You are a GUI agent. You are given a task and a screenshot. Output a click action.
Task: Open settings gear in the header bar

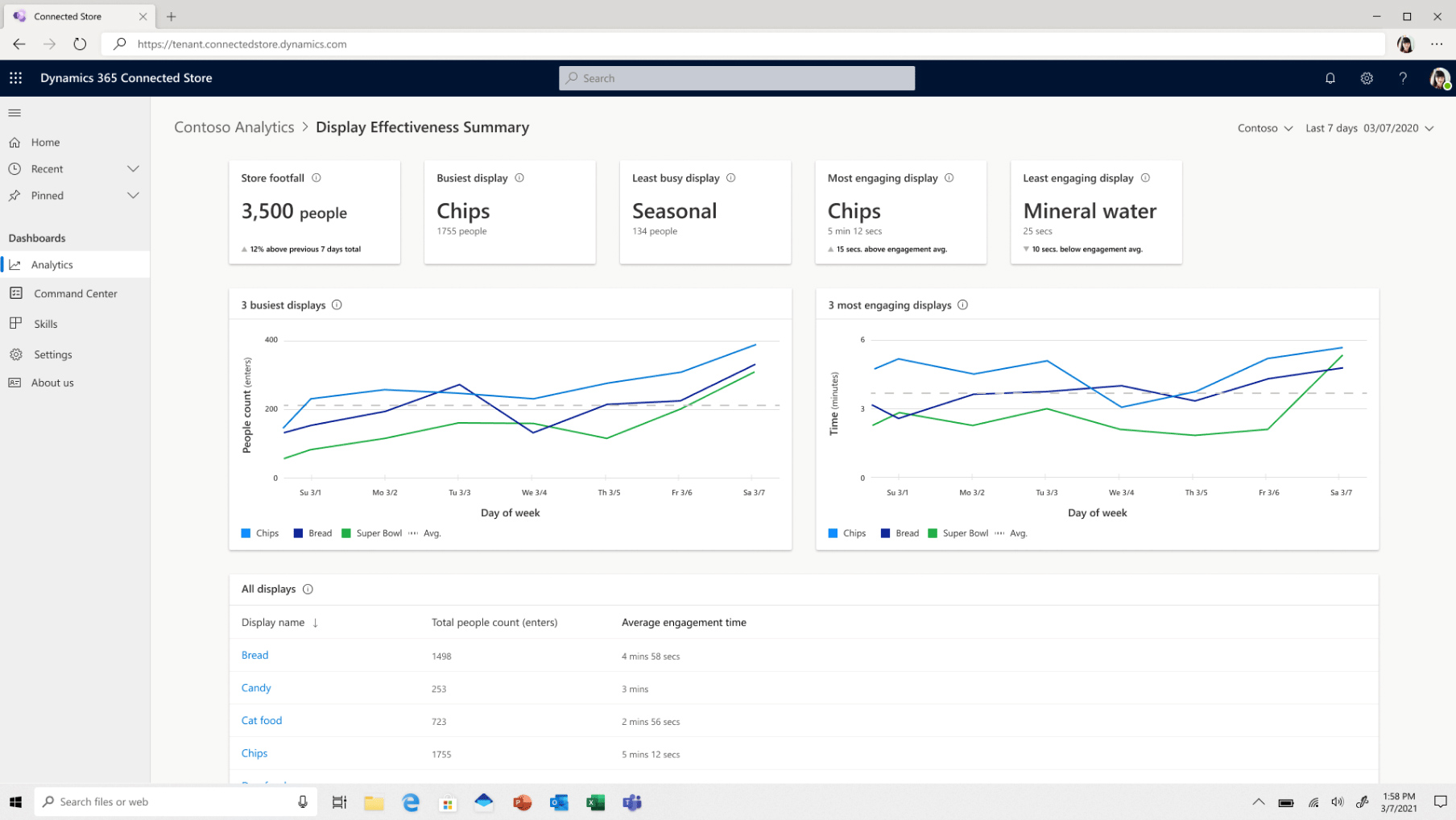point(1366,78)
